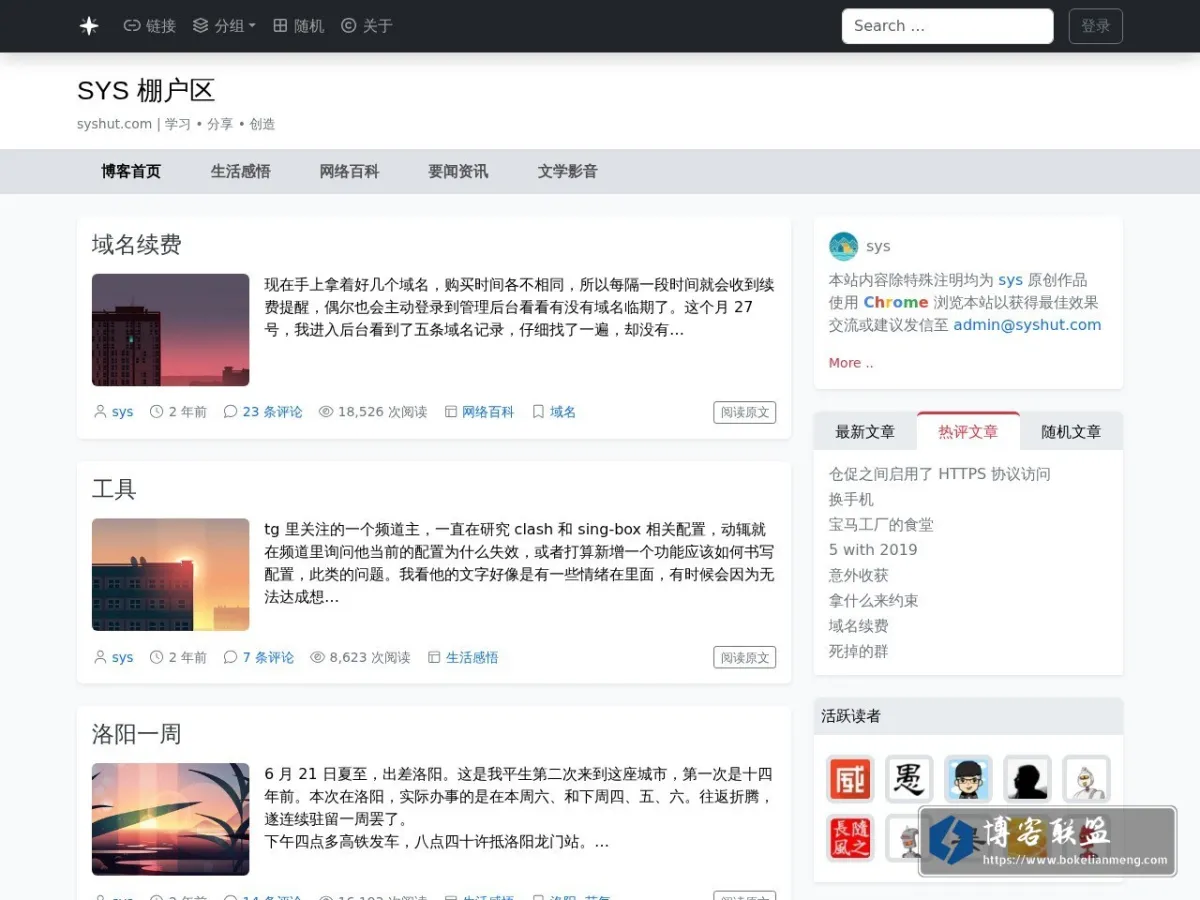Open the 洛阳一周 article title
The height and width of the screenshot is (900, 1200).
(136, 734)
